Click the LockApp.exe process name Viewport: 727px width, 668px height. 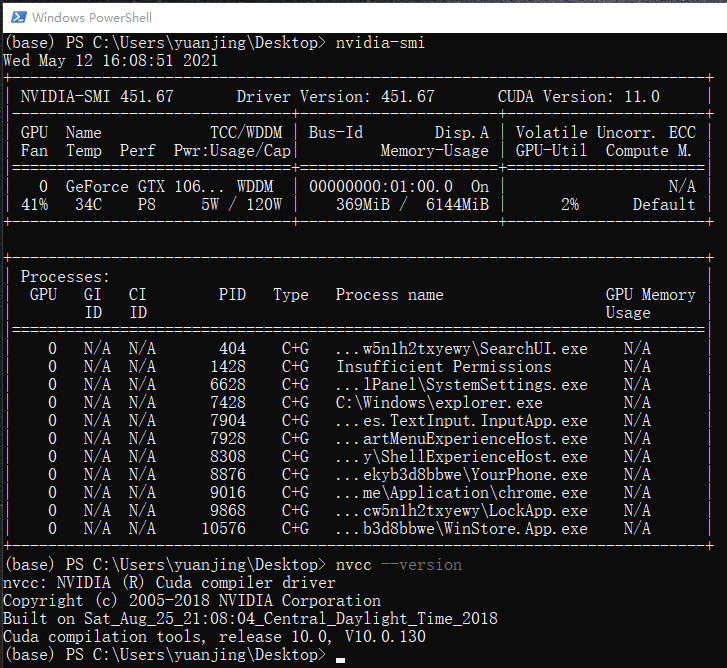coord(462,511)
